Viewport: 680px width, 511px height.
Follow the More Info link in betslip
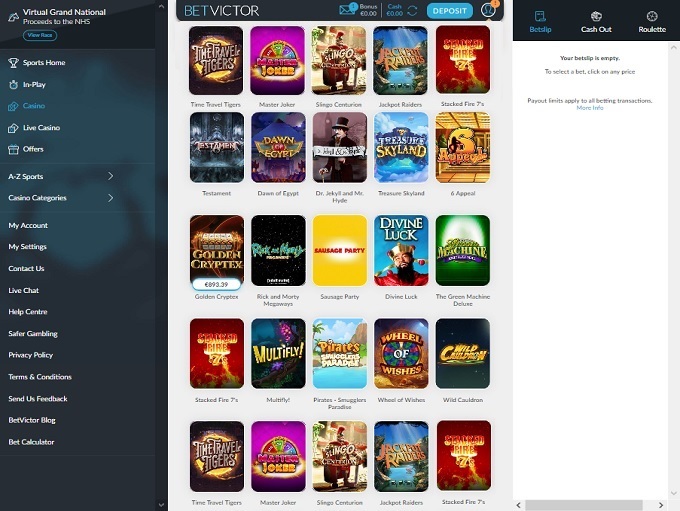[590, 108]
